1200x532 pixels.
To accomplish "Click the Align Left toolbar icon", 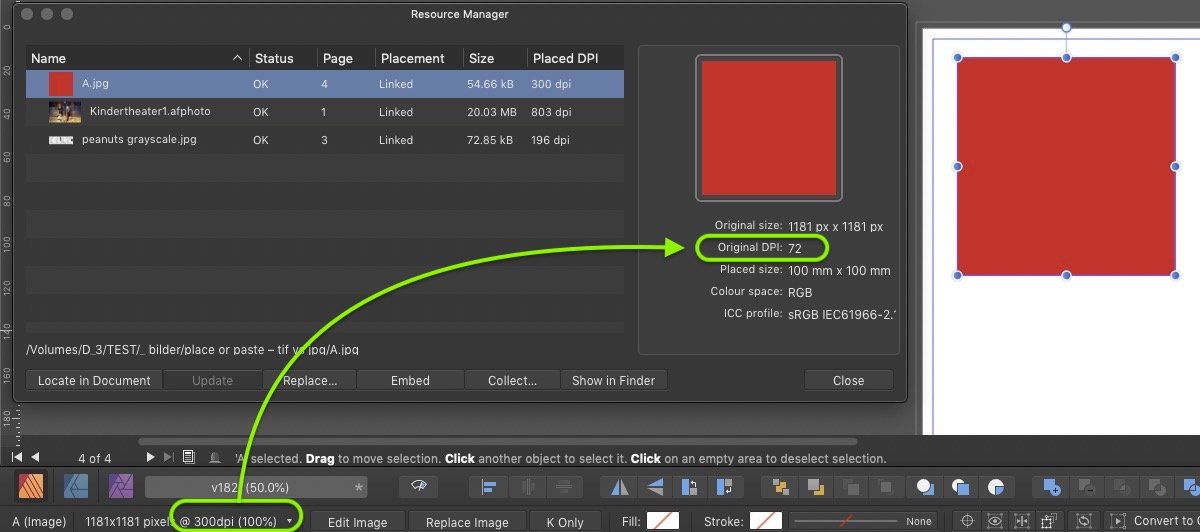I will point(490,487).
